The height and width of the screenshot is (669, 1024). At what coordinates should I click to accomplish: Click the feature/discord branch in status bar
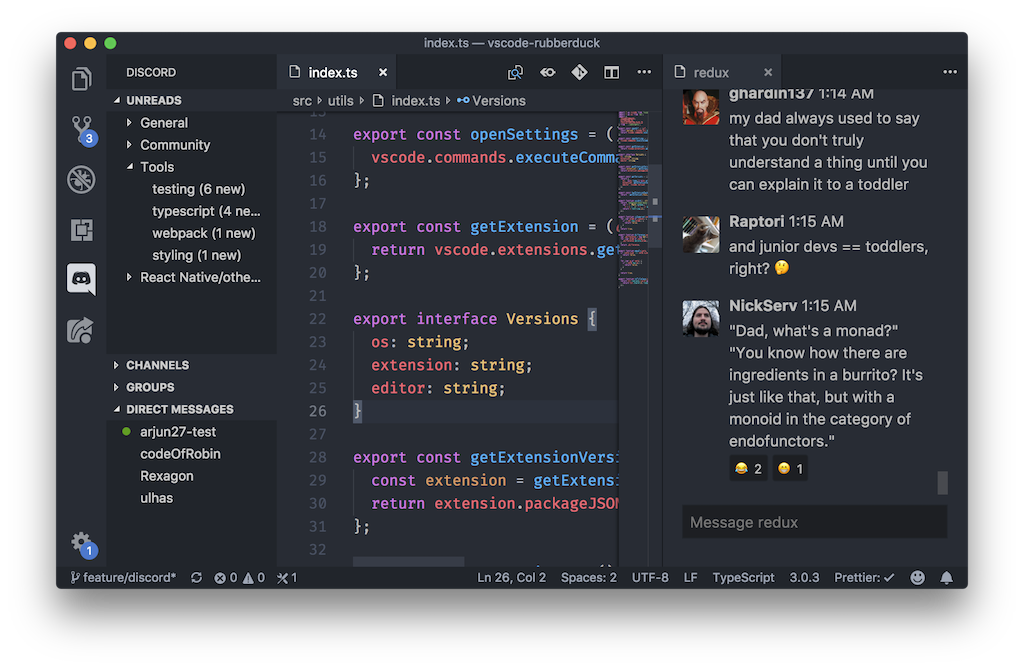point(123,578)
